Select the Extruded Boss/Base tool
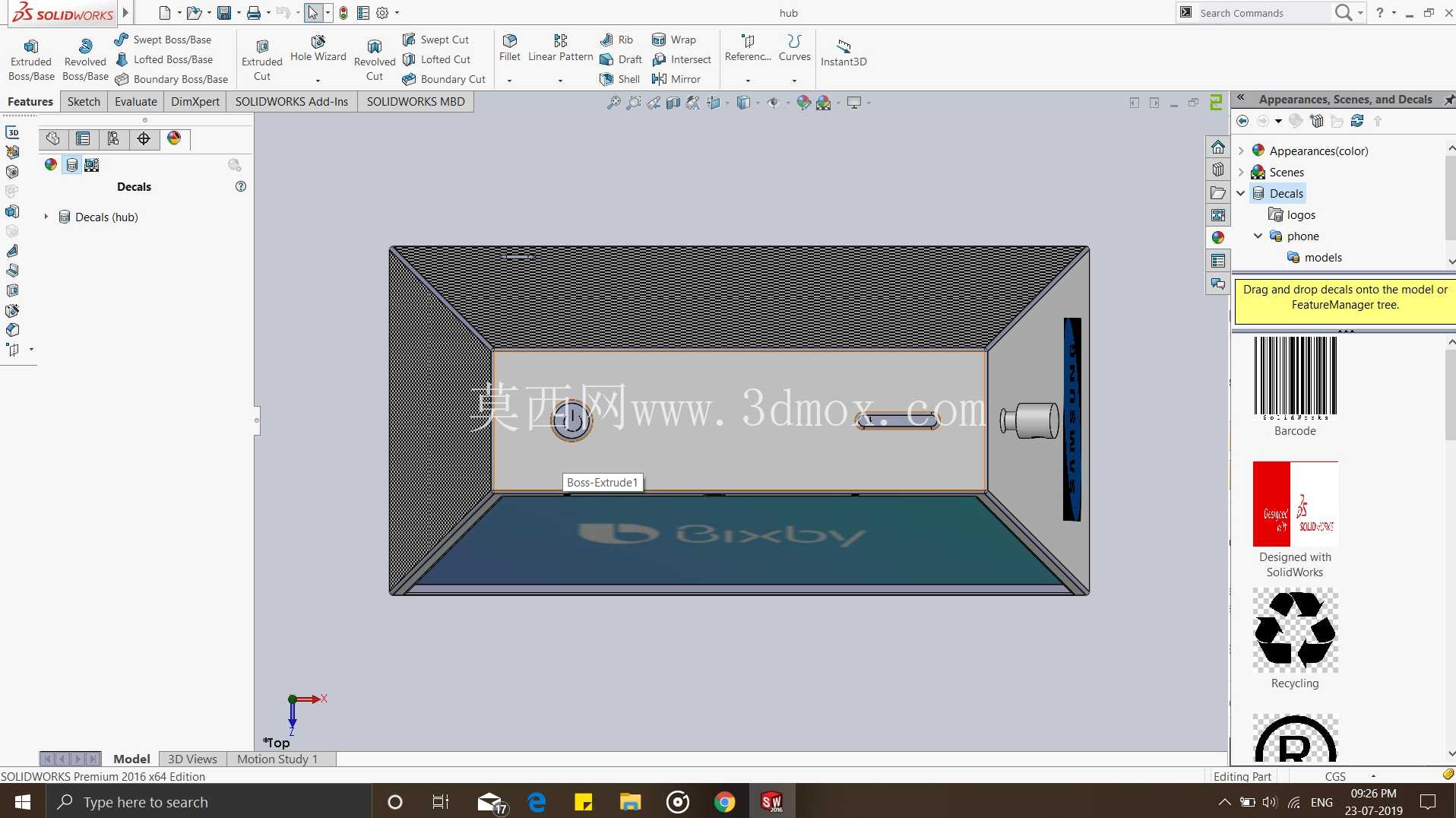 coord(31,60)
